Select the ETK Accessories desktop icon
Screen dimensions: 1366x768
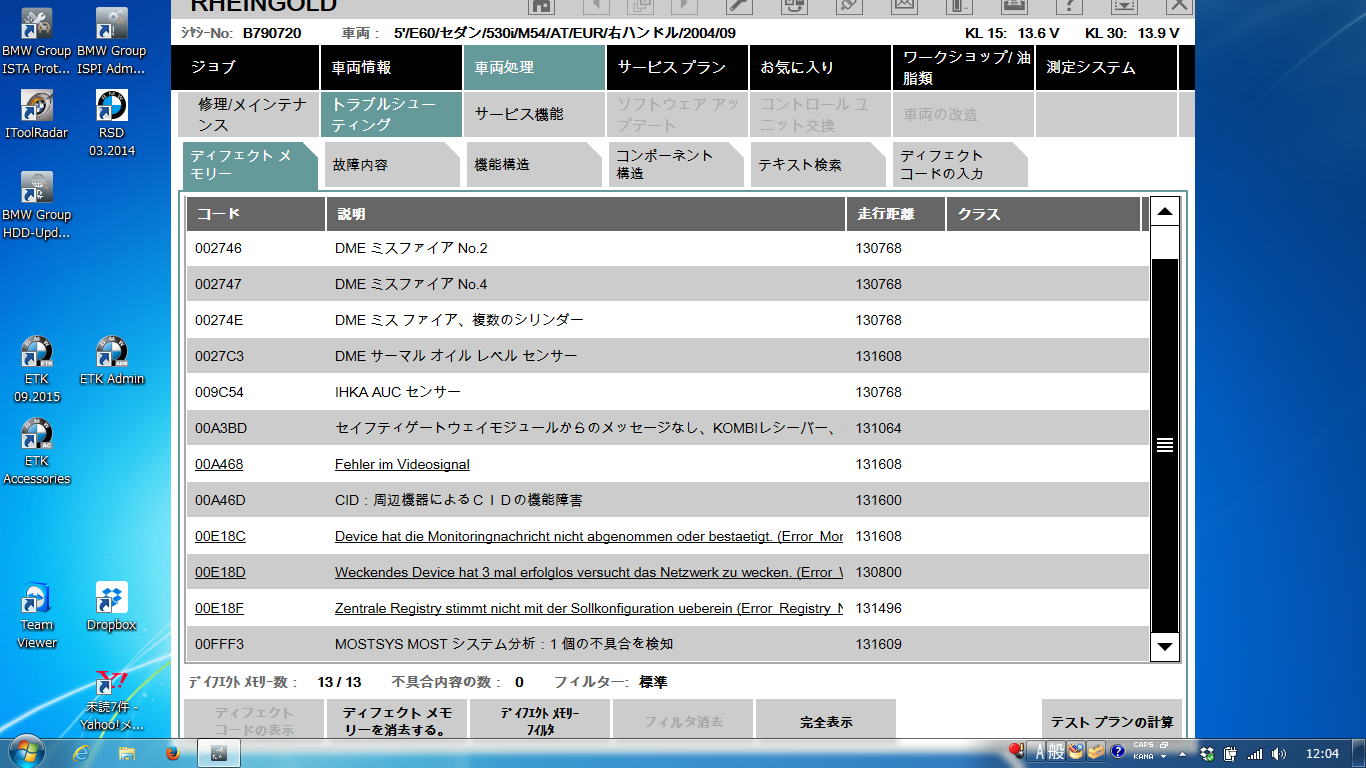[37, 452]
